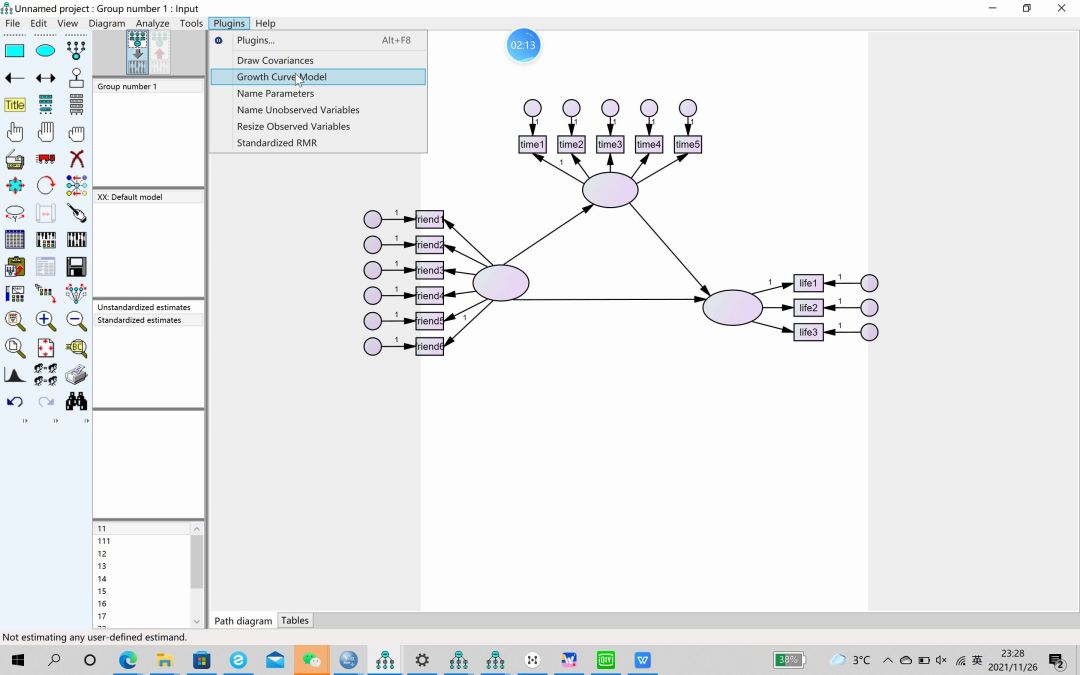Screen dimensions: 1080x675
Task: Select file 111 in the file list
Action: [x=104, y=541]
